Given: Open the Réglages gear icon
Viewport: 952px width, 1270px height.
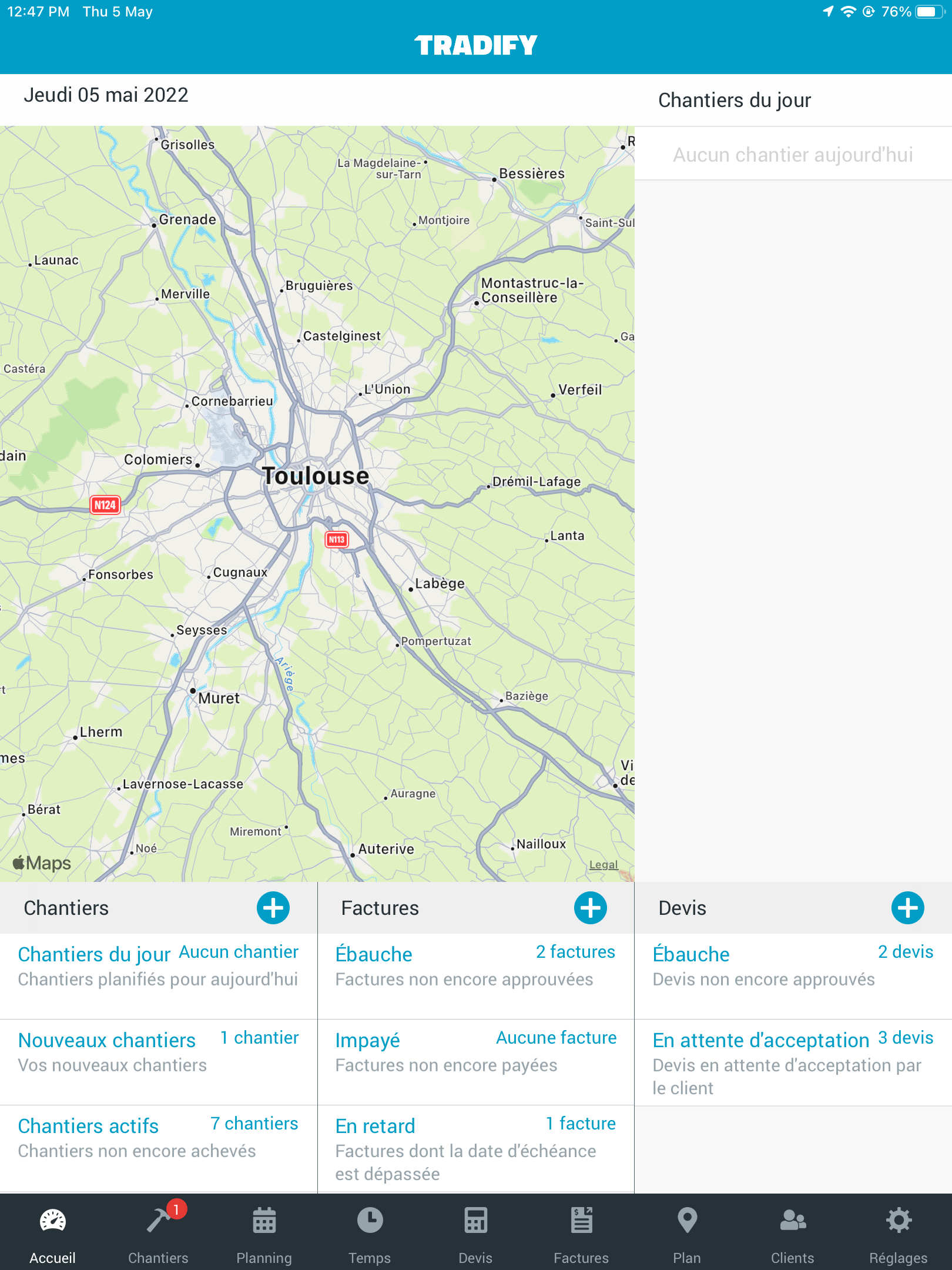Looking at the screenshot, I should point(899,1221).
